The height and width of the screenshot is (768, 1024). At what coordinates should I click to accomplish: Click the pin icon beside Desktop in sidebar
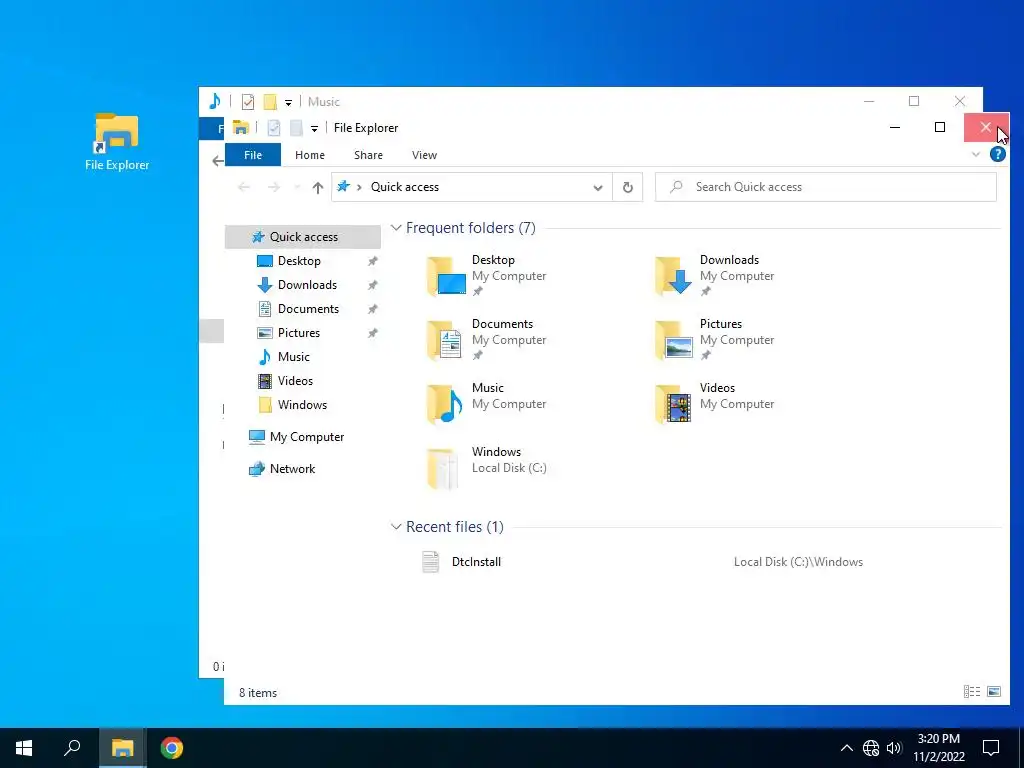[x=372, y=261]
